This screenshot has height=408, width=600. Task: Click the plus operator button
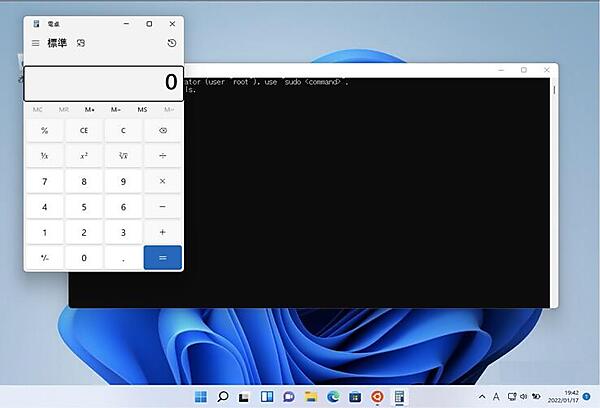pos(163,232)
